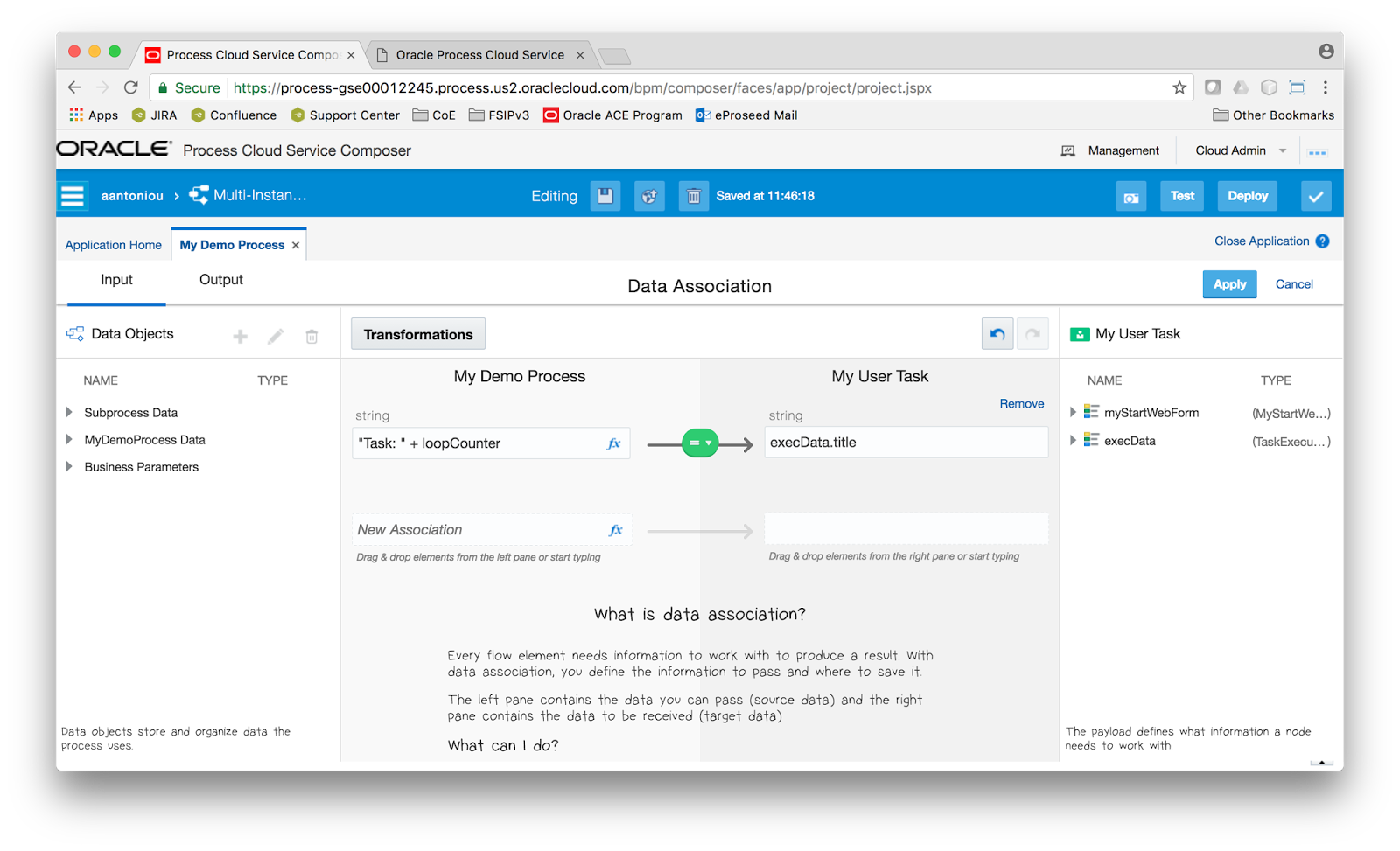
Task: Open the Application Home tab
Action: [114, 245]
